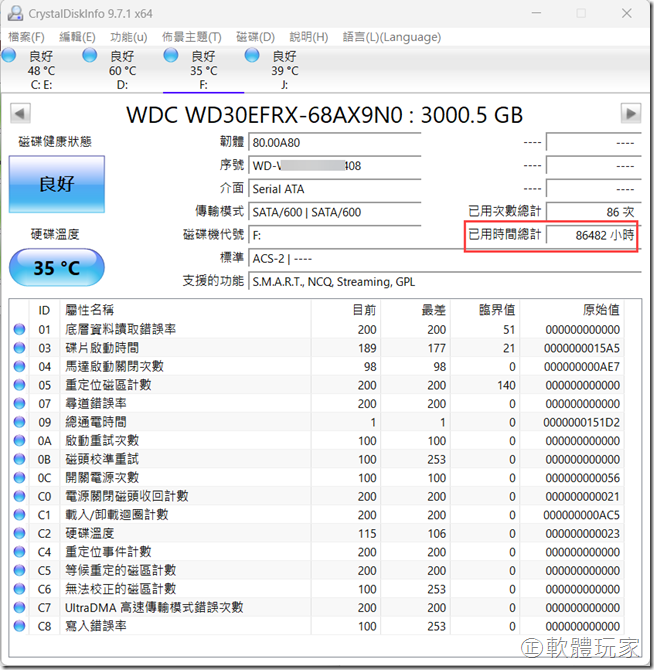Click the 35 °C temperature indicator
The width and height of the screenshot is (654, 670).
click(56, 268)
